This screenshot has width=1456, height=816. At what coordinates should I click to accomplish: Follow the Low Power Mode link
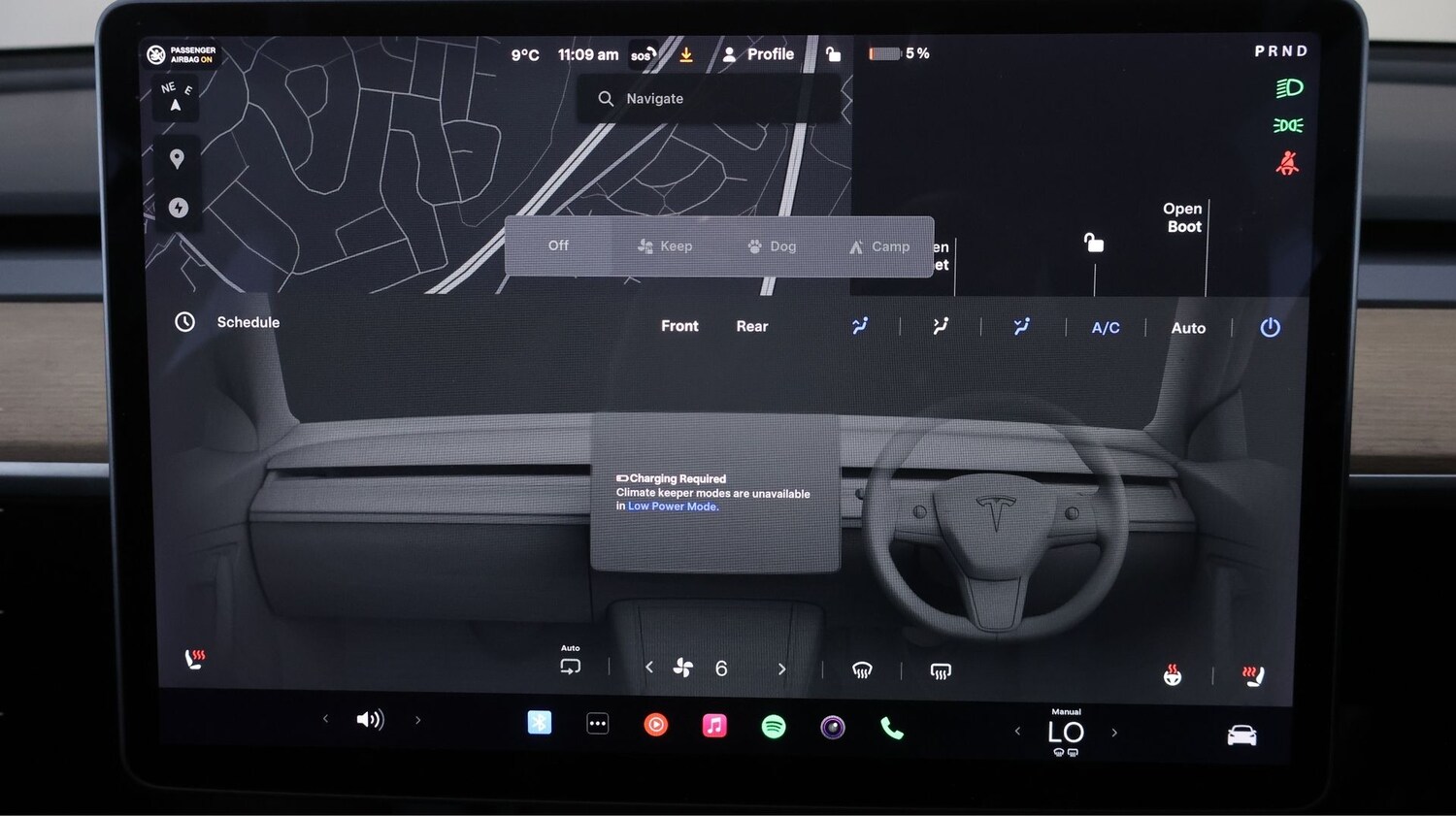pyautogui.click(x=673, y=506)
